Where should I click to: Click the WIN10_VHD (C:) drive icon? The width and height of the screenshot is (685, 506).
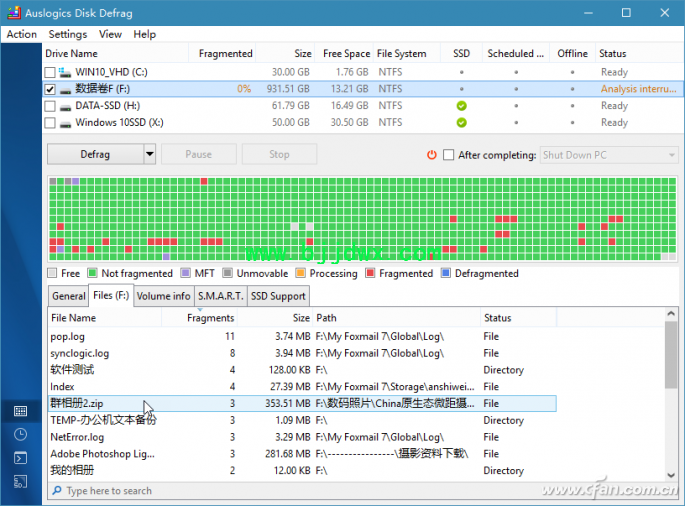[65, 72]
